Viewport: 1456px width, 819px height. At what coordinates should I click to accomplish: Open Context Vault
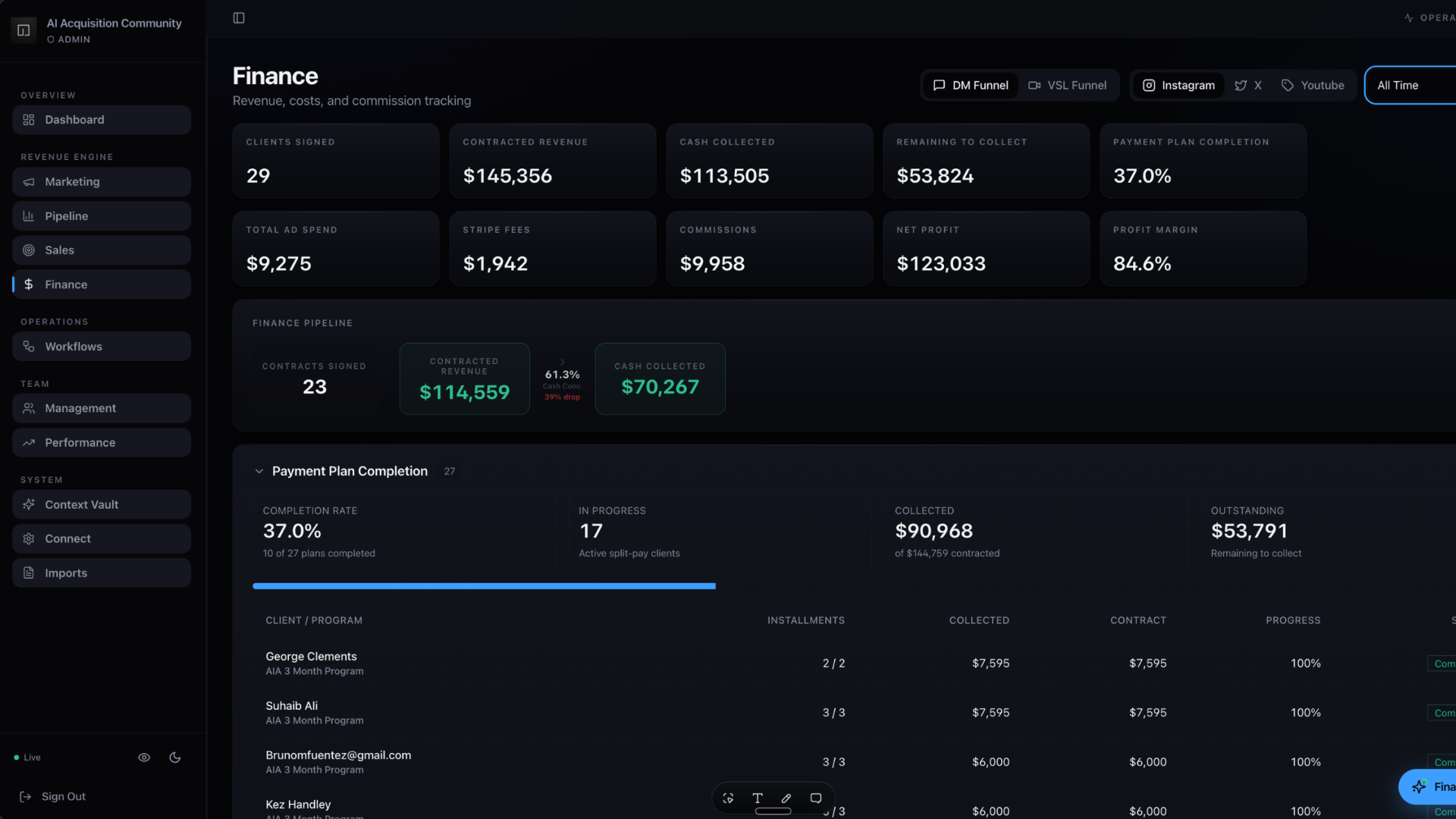click(102, 504)
